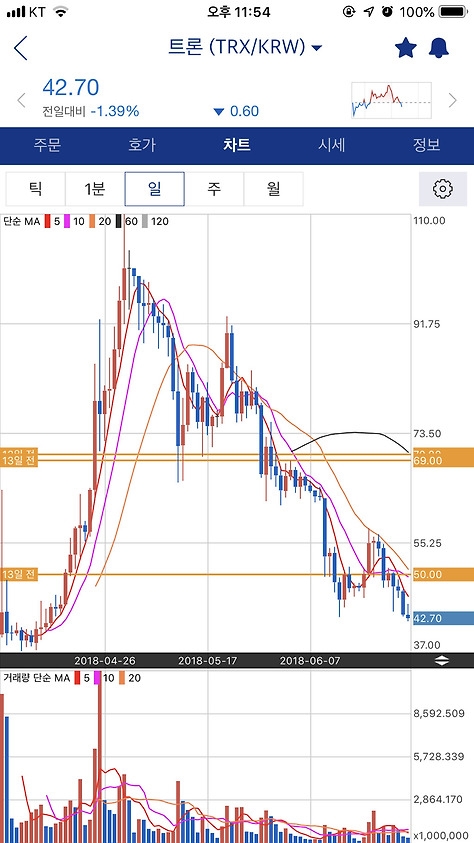This screenshot has height=843, width=474.
Task: Tap the 거래량 단순 MA legend
Action: point(37,678)
